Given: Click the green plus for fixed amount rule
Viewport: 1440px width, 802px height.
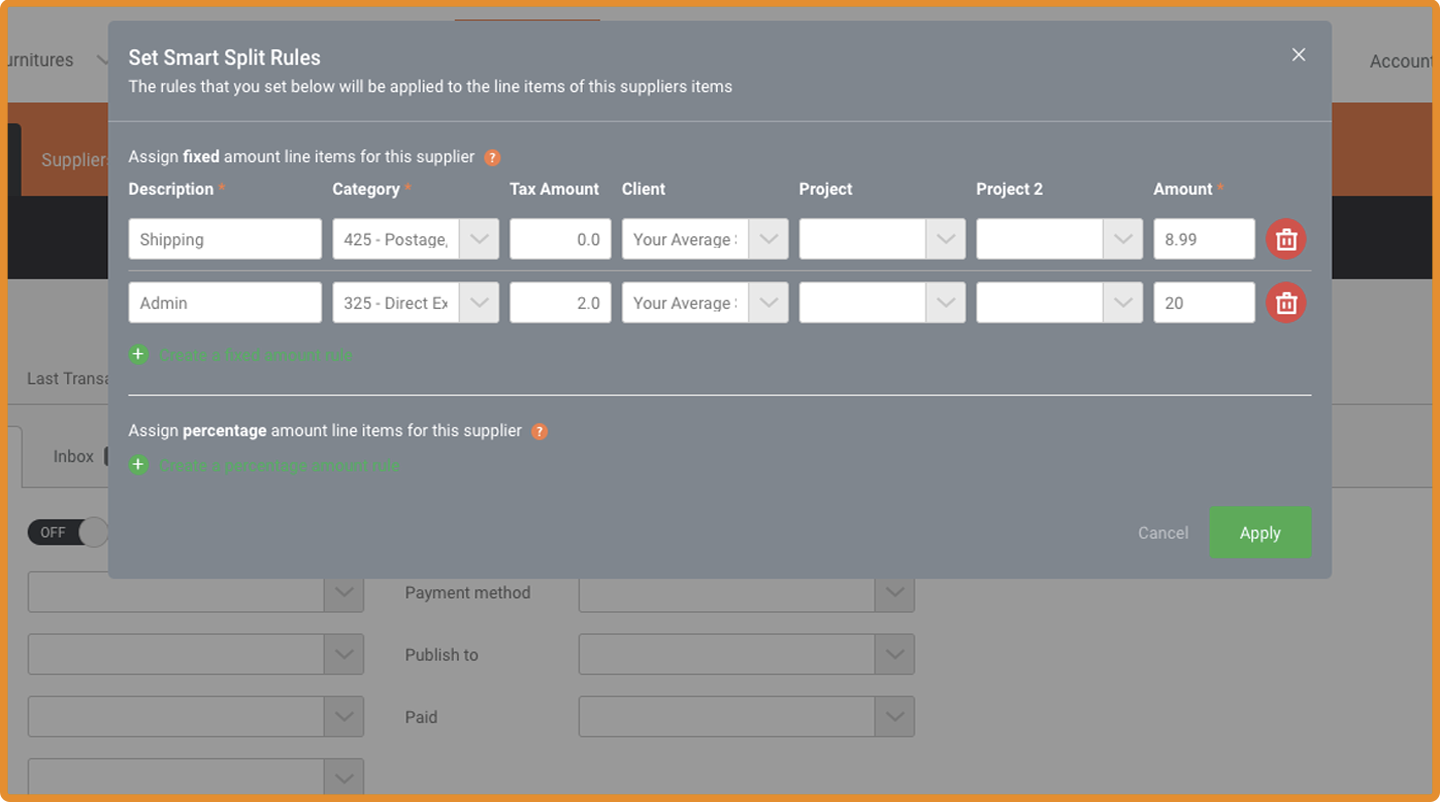Looking at the screenshot, I should 139,355.
